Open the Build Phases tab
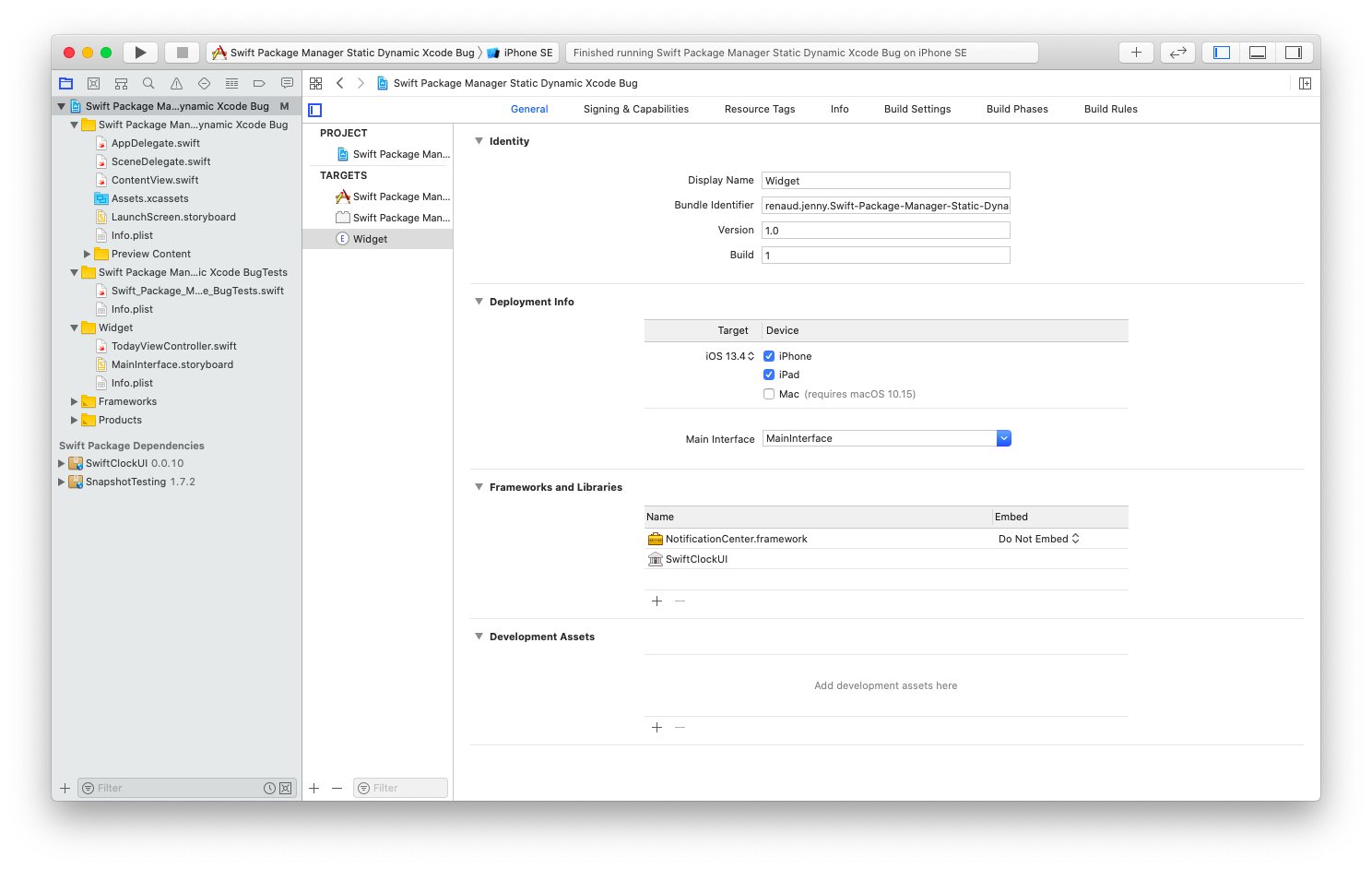 pos(1017,109)
